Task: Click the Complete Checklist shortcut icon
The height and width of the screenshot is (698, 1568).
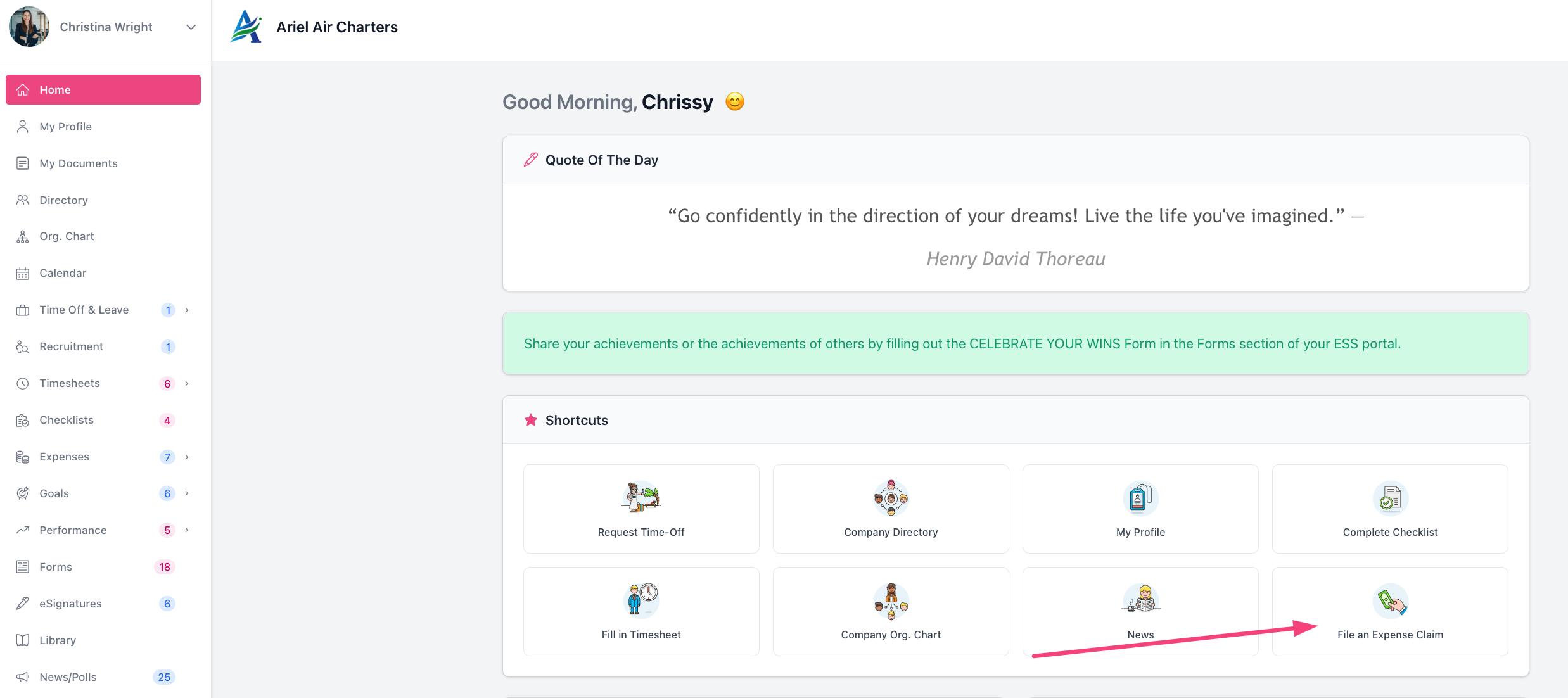Action: [1389, 498]
